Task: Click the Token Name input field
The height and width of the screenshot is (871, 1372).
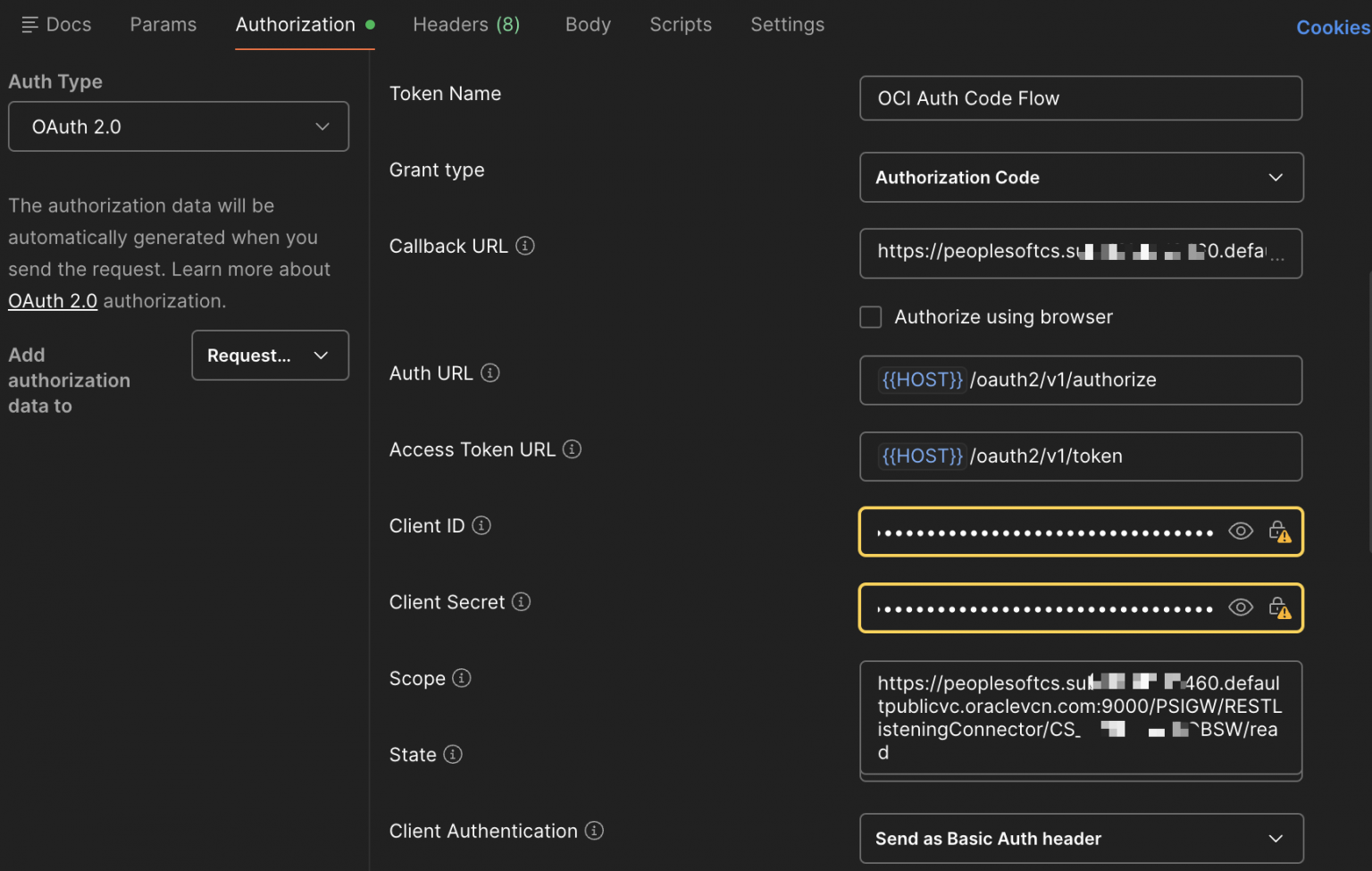Action: click(x=1081, y=98)
